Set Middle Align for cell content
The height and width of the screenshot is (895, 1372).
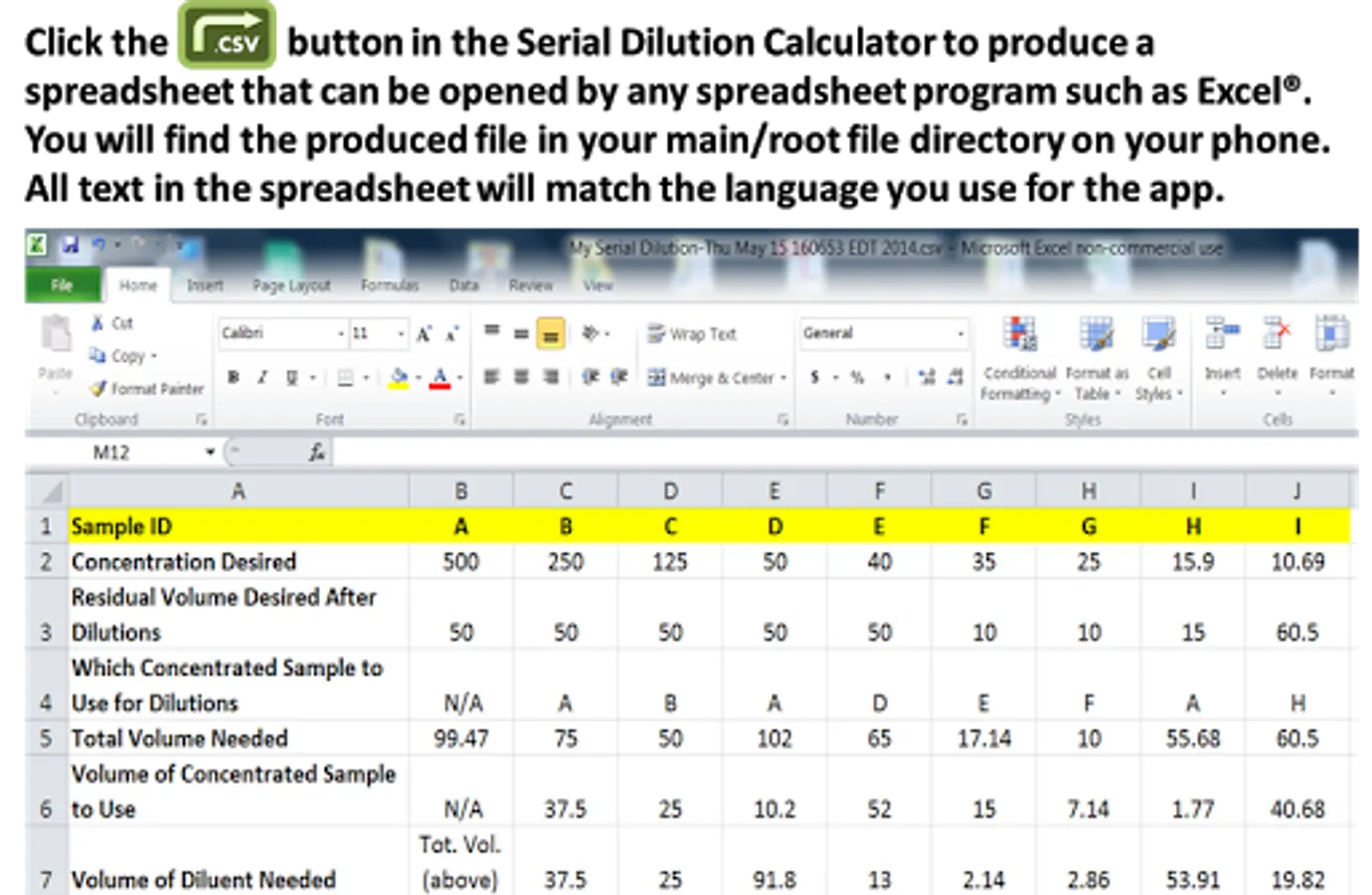coord(521,333)
